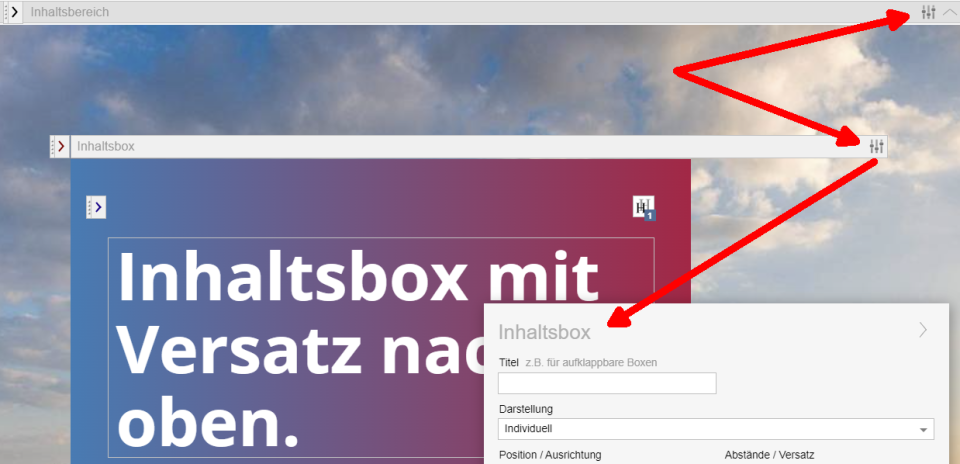
Task: Open settings sliders icon in Inhaltsbox bar
Action: pyautogui.click(x=877, y=146)
